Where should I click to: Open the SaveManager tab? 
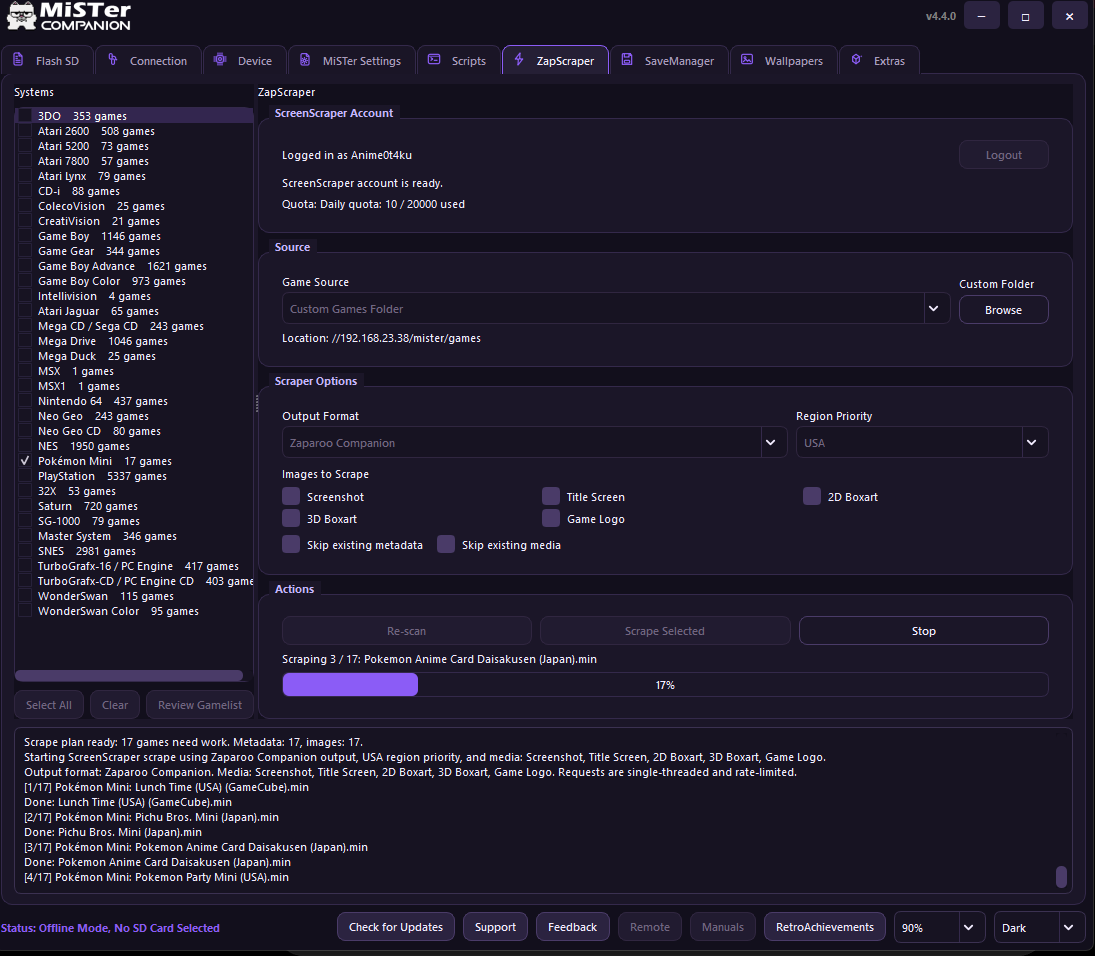(x=669, y=60)
